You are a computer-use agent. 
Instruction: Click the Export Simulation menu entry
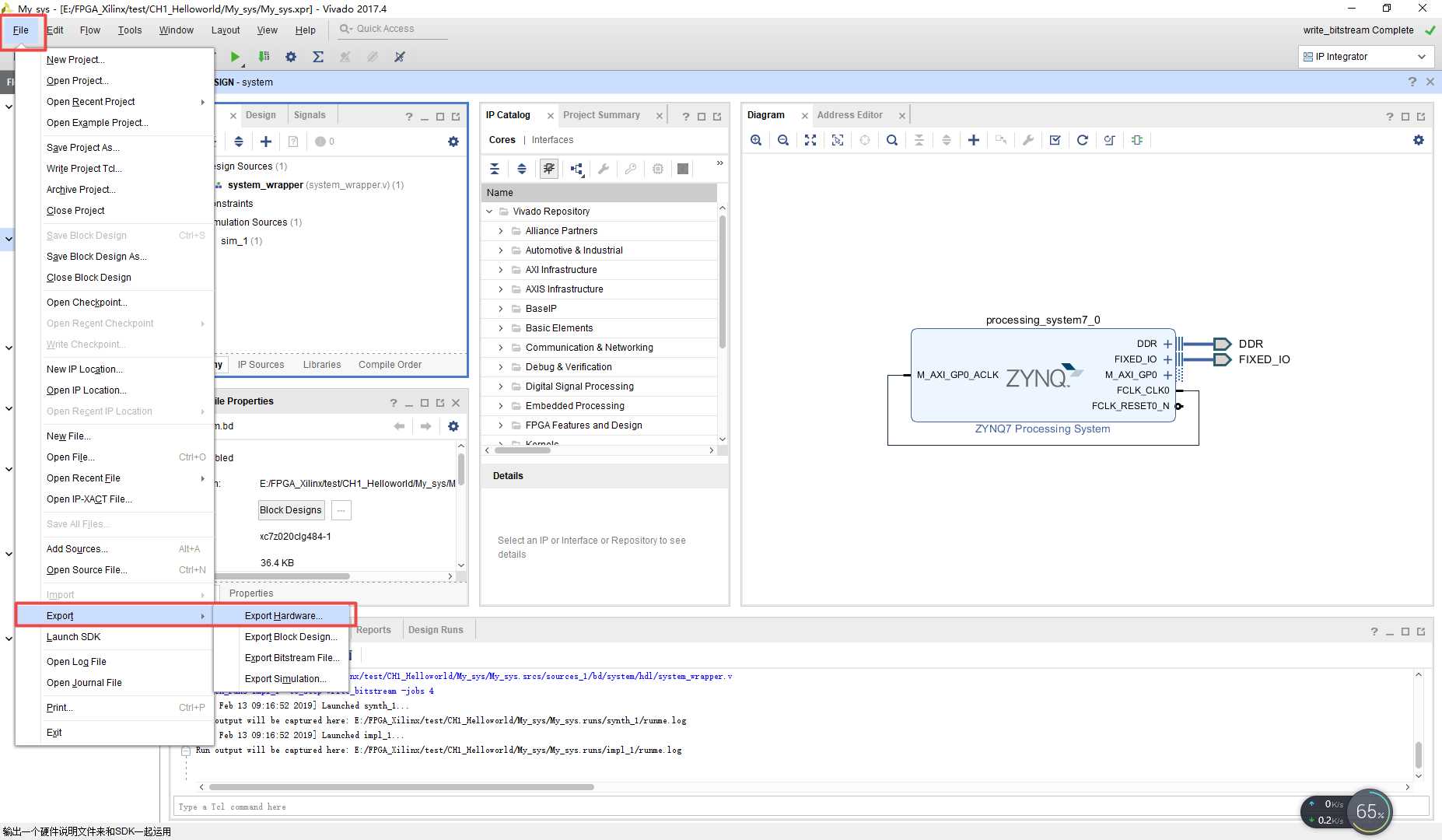pyautogui.click(x=285, y=679)
